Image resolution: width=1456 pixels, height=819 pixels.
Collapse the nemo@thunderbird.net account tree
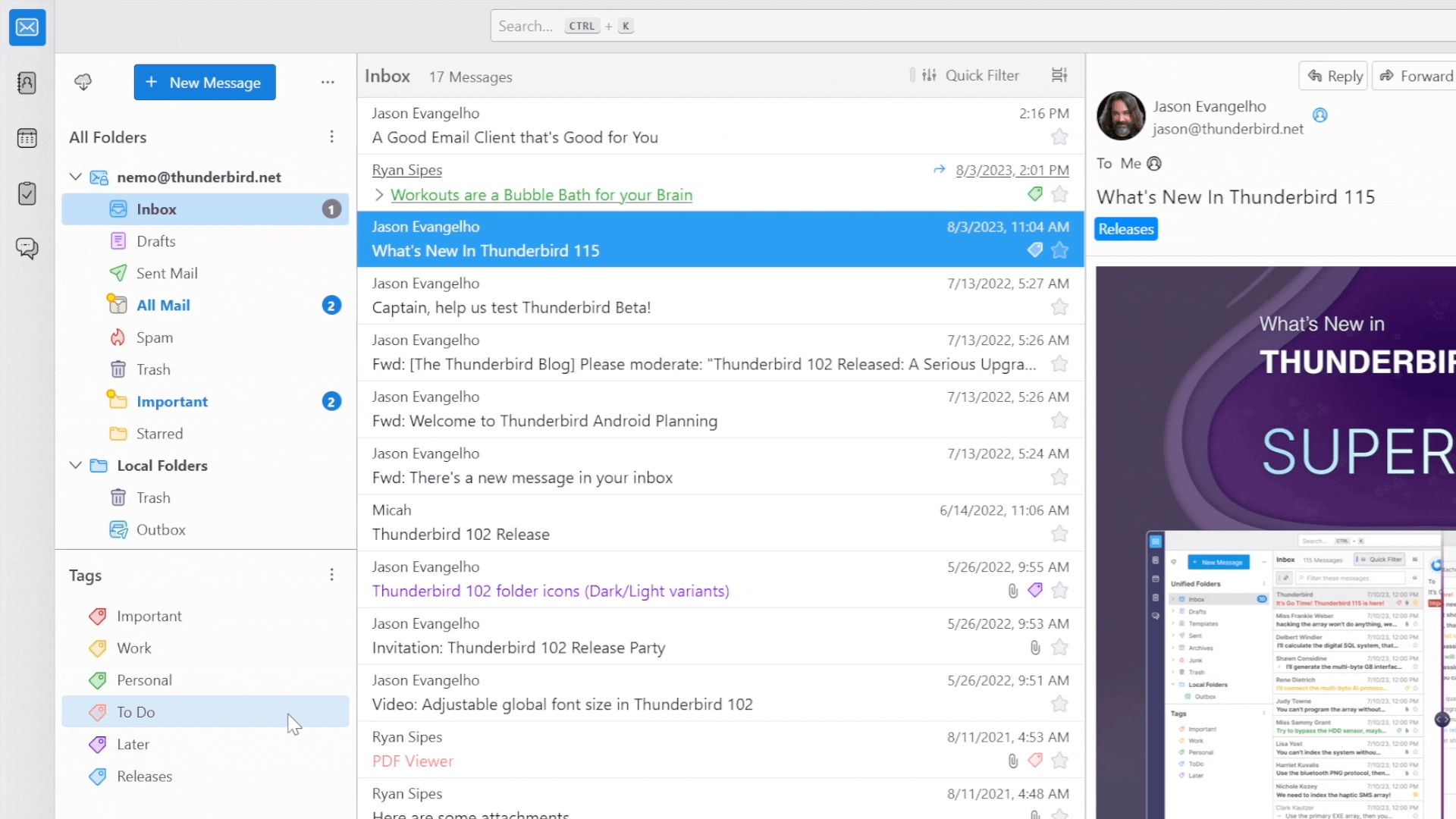point(76,177)
